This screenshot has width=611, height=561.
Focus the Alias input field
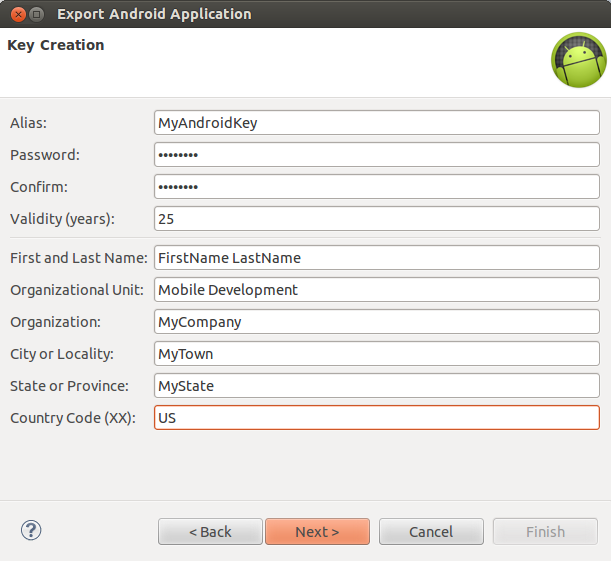376,123
